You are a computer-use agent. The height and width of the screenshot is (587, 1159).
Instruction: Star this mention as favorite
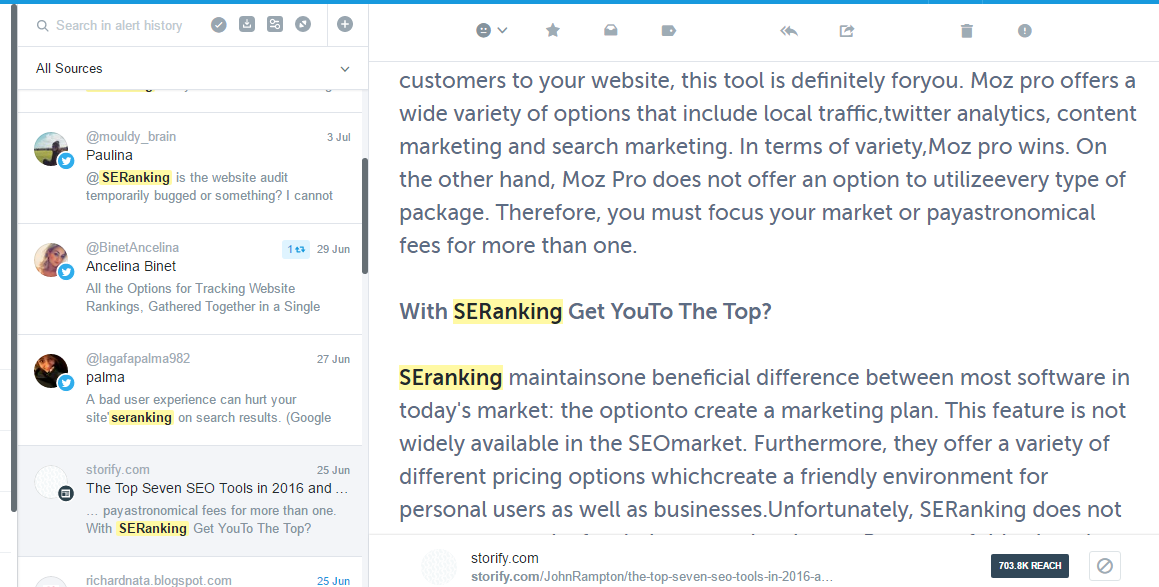552,31
